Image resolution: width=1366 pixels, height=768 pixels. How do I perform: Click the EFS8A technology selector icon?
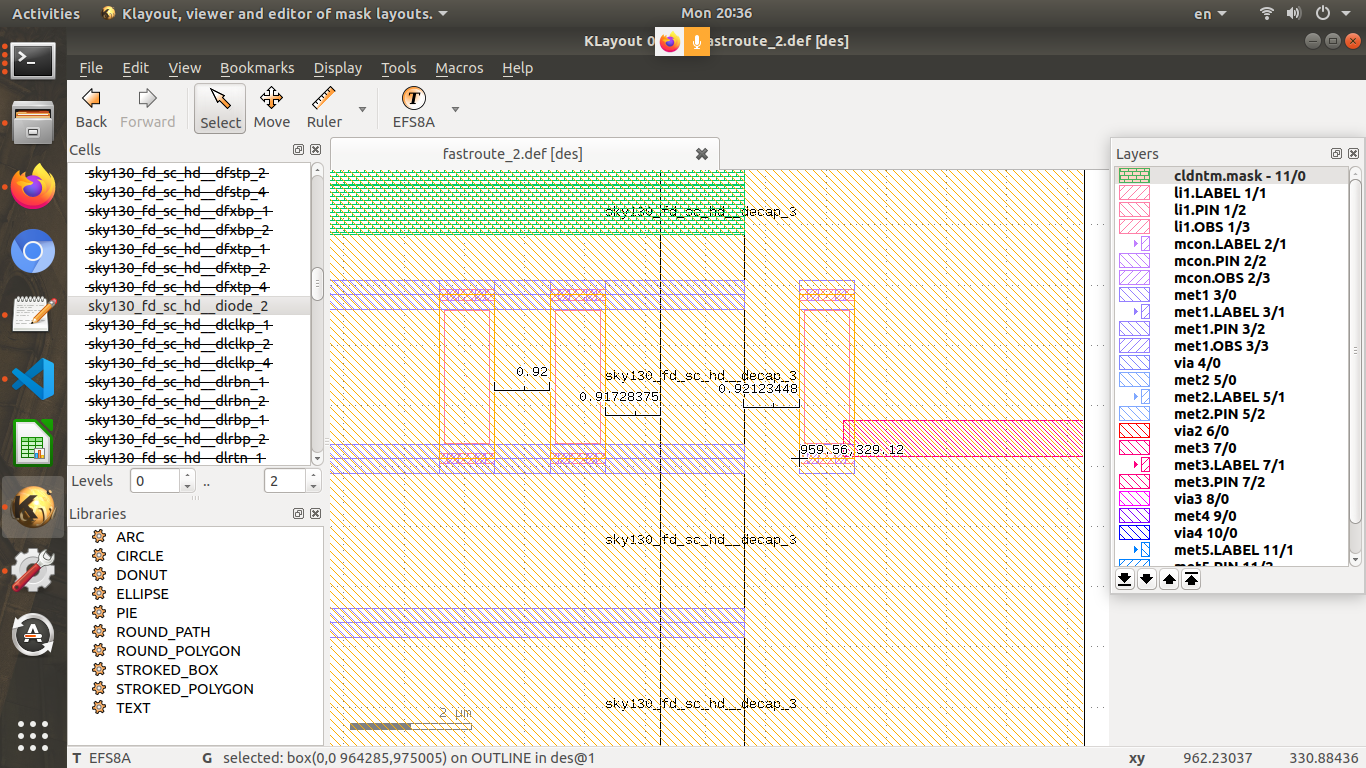(x=413, y=99)
